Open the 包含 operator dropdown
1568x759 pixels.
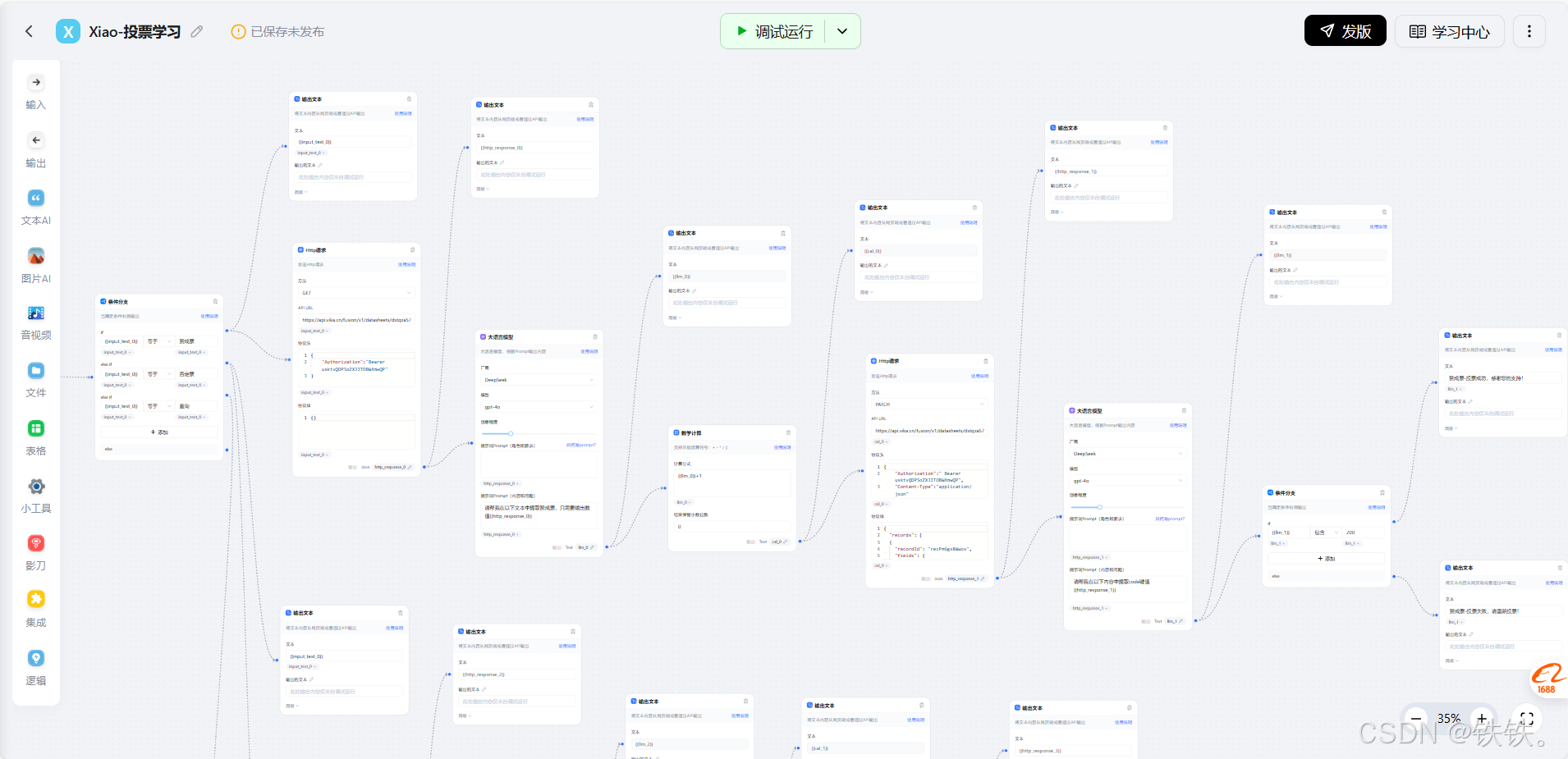pyautogui.click(x=1325, y=533)
